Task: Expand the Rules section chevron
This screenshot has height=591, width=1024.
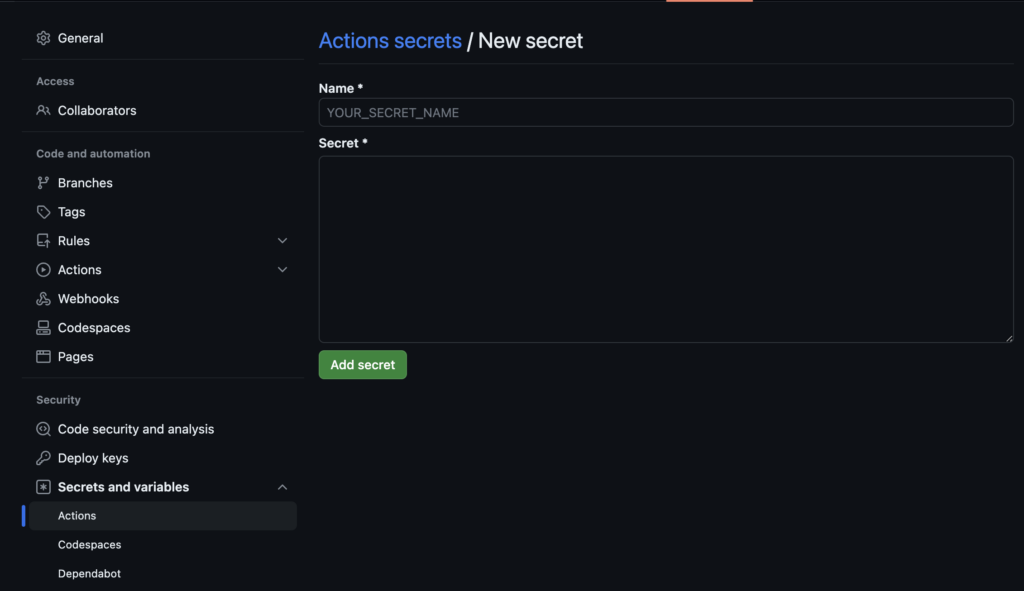Action: [x=282, y=241]
